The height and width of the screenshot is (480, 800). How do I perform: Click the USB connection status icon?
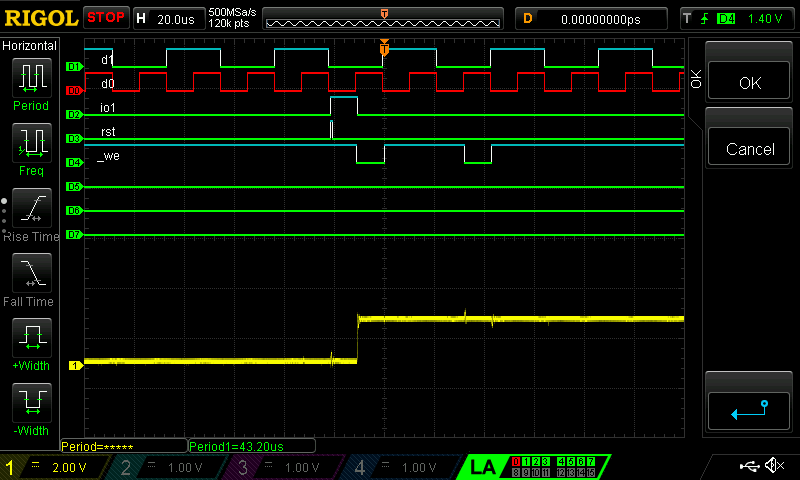click(x=748, y=466)
